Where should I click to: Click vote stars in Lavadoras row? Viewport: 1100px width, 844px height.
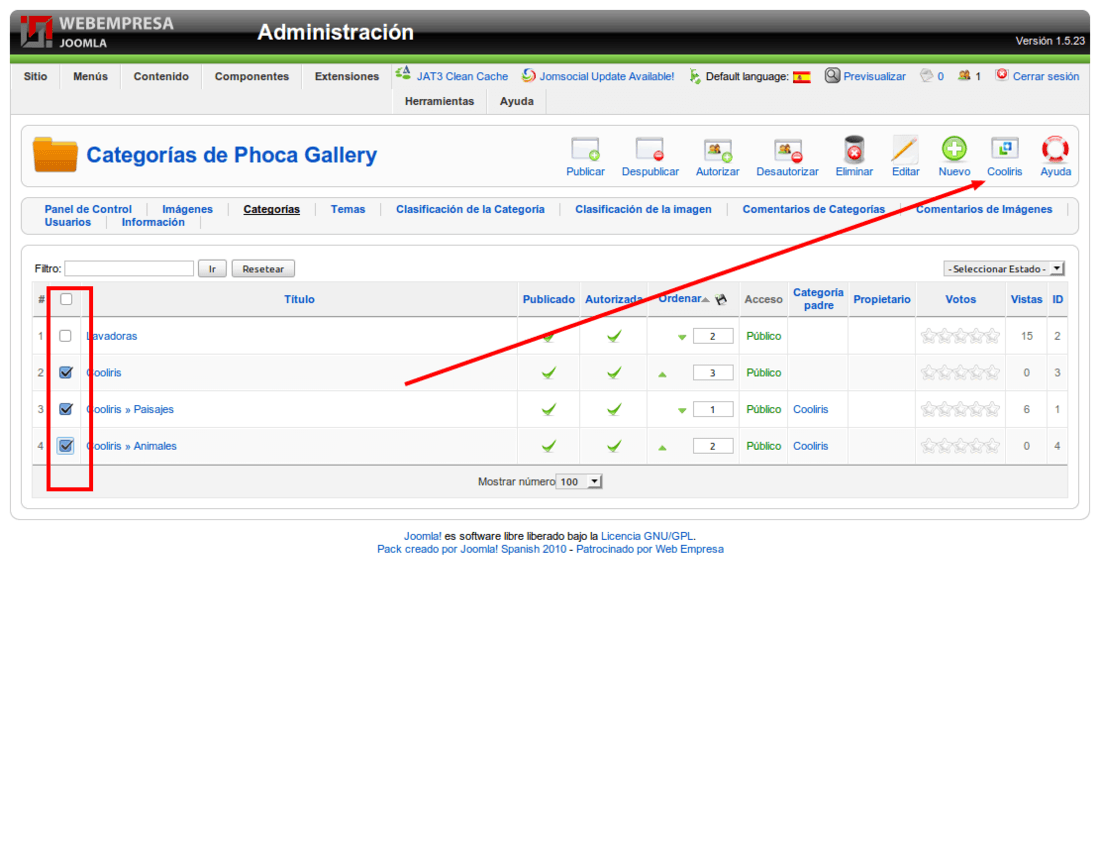pyautogui.click(x=960, y=336)
